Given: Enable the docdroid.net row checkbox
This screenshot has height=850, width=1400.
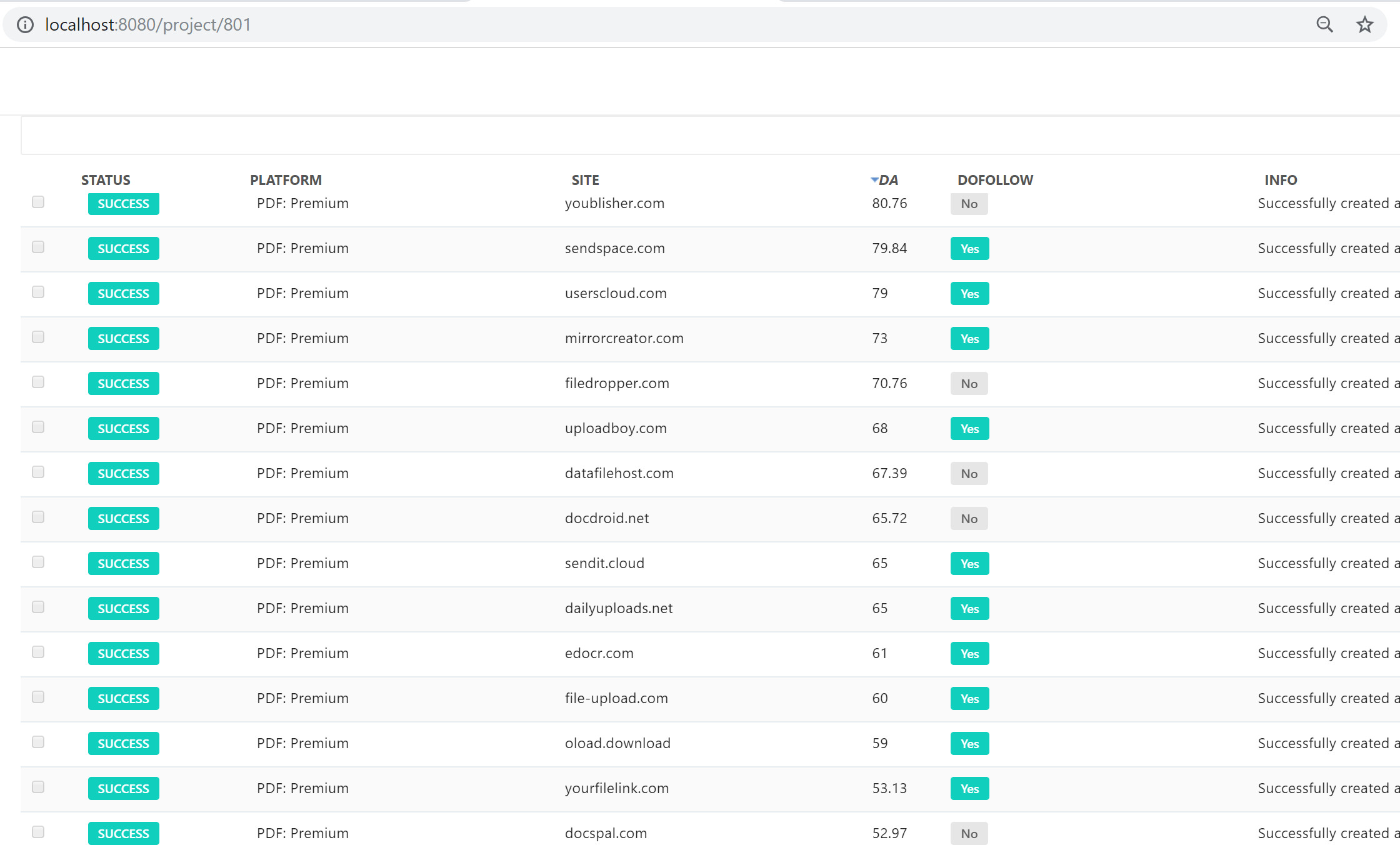Looking at the screenshot, I should click(x=38, y=517).
